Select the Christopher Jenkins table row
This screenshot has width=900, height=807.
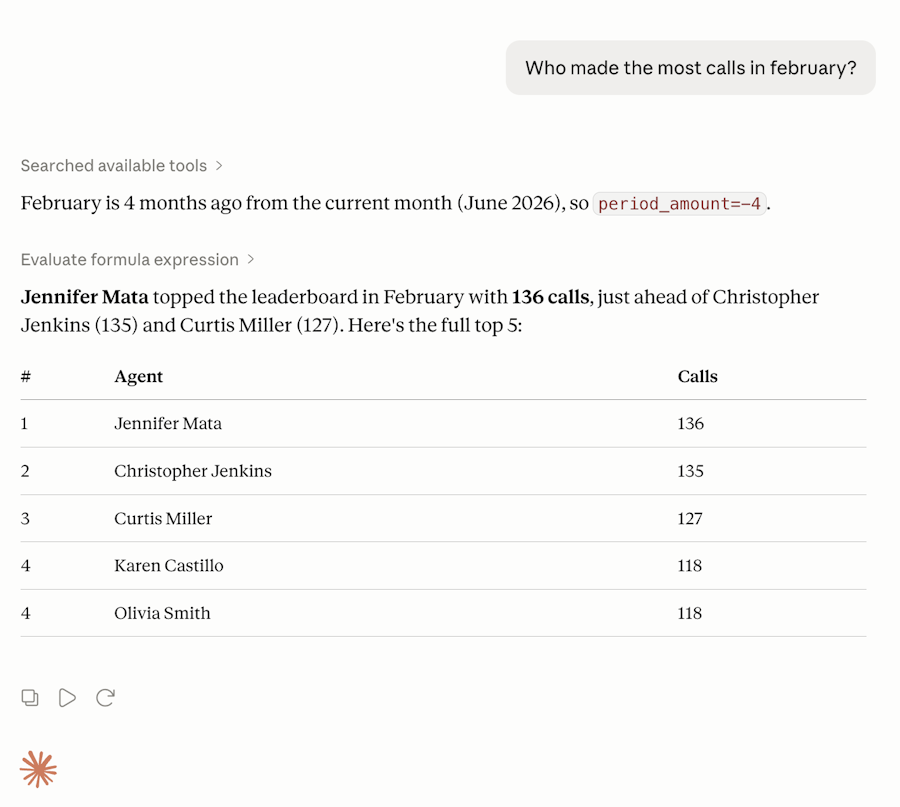(x=443, y=471)
